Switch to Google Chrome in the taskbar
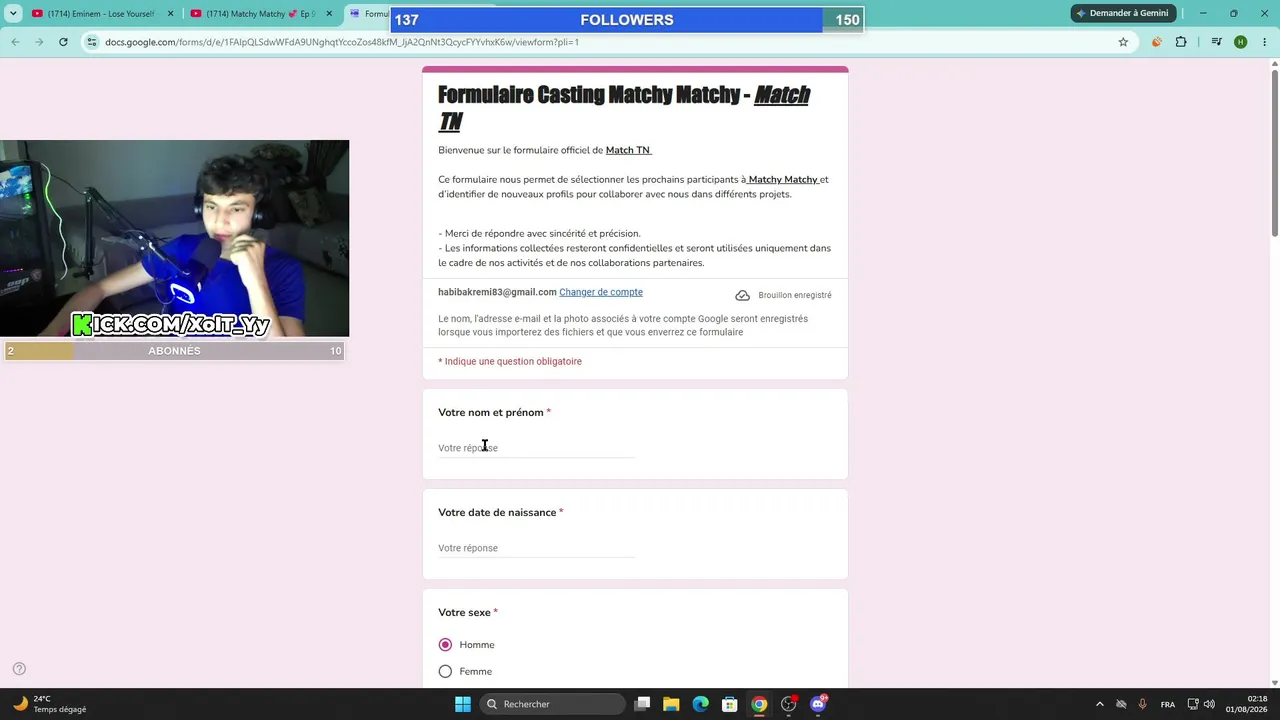 click(759, 704)
